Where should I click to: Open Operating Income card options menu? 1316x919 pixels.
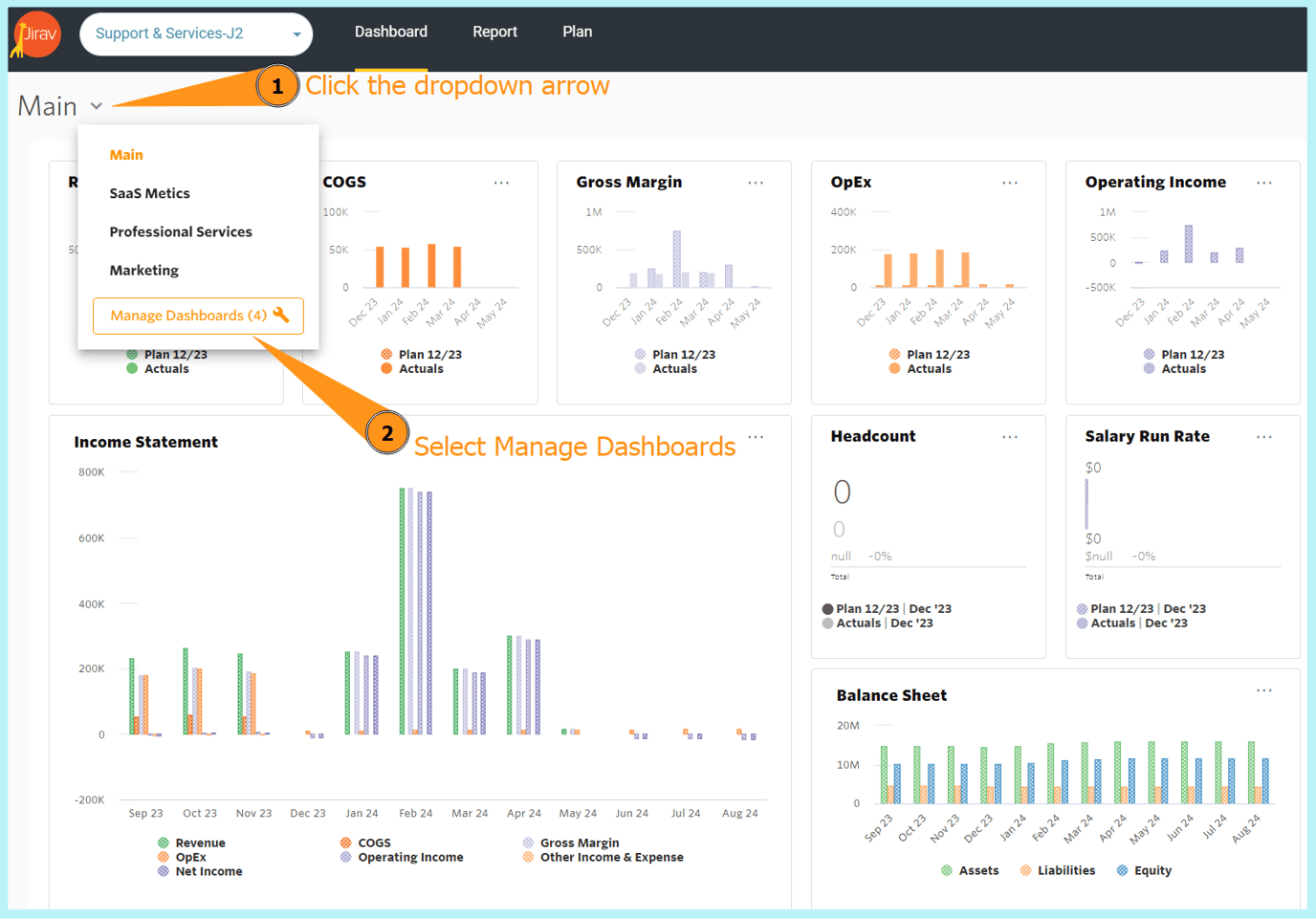pos(1264,183)
